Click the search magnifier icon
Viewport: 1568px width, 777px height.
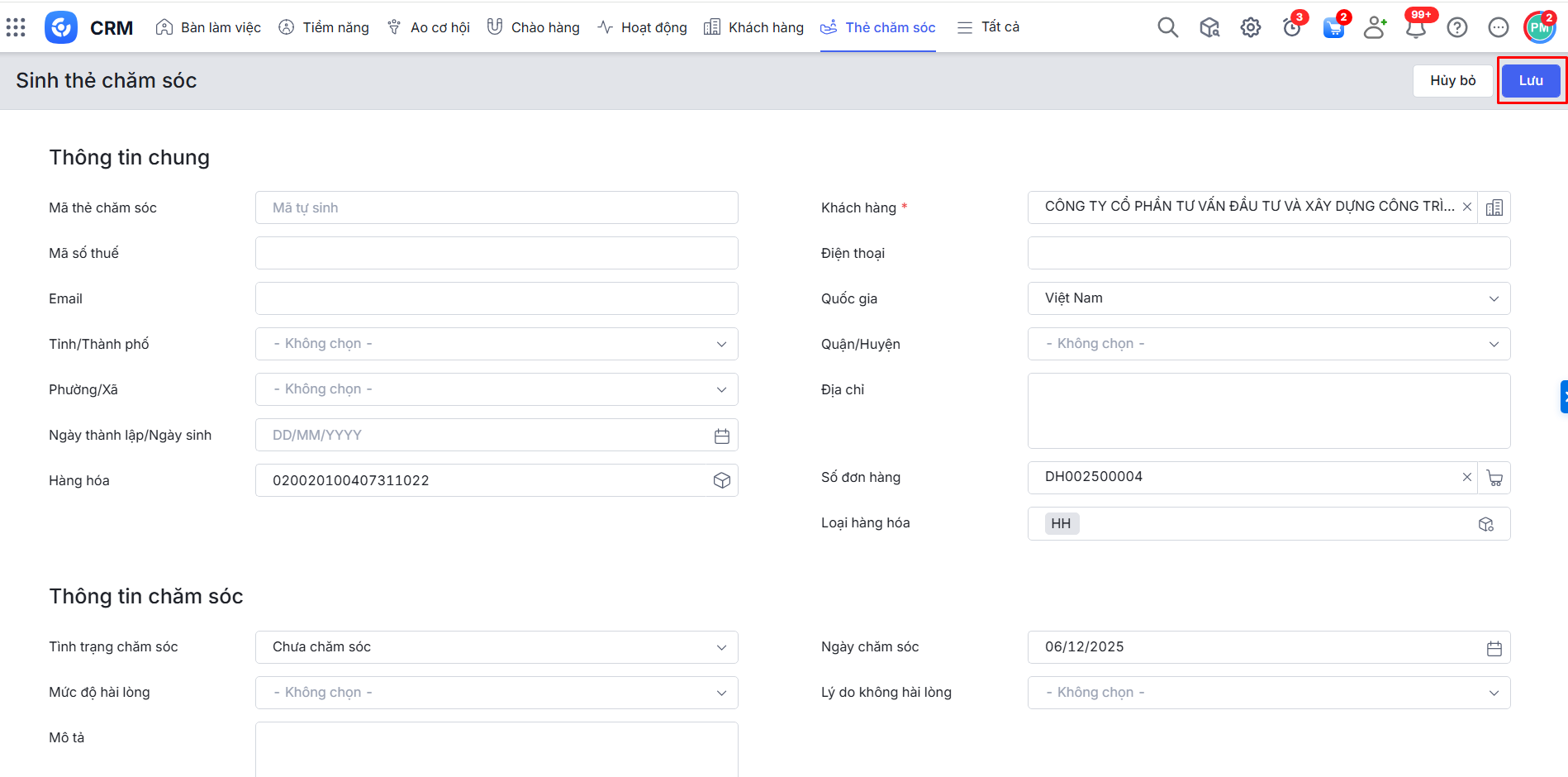[1167, 27]
